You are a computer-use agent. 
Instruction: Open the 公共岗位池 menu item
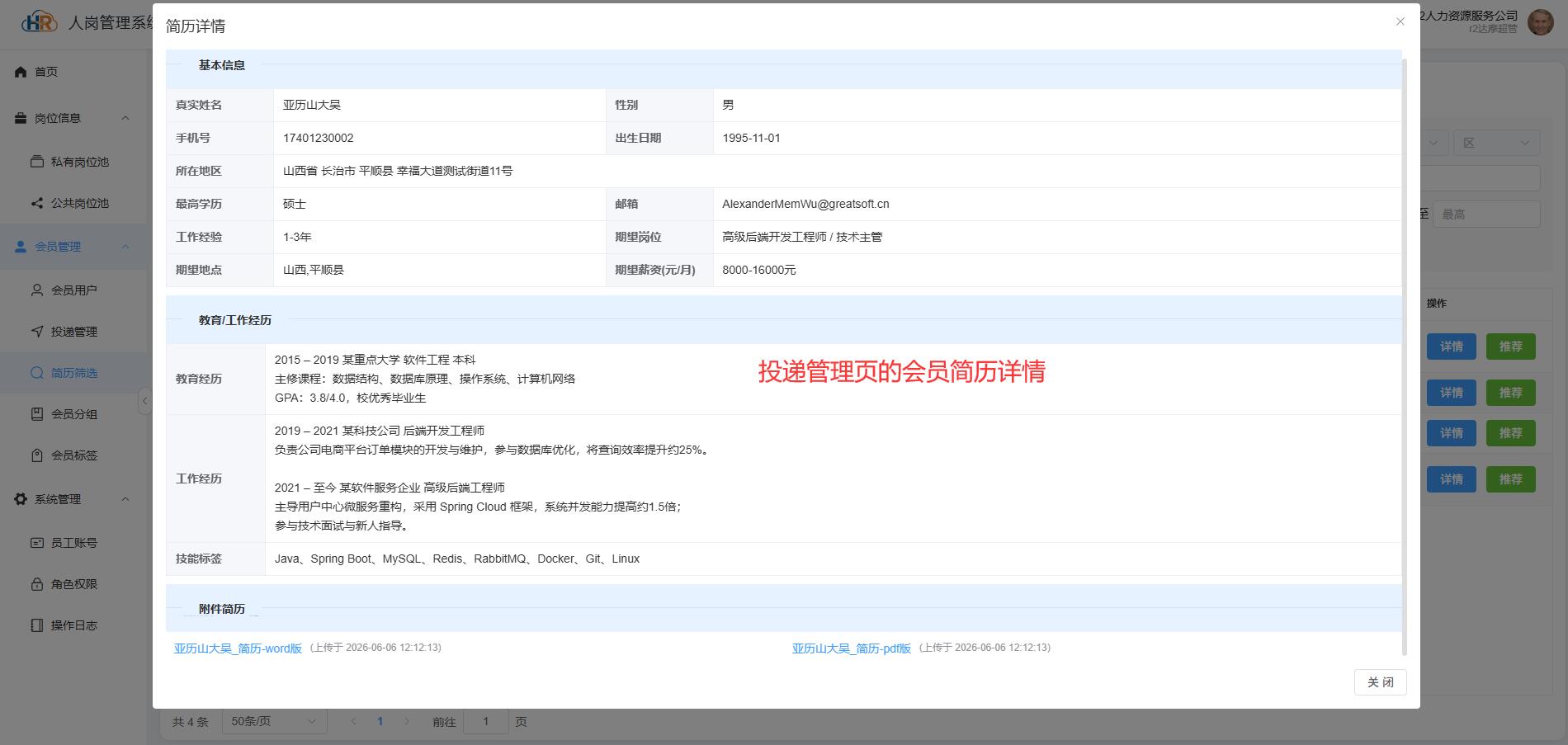click(x=73, y=203)
